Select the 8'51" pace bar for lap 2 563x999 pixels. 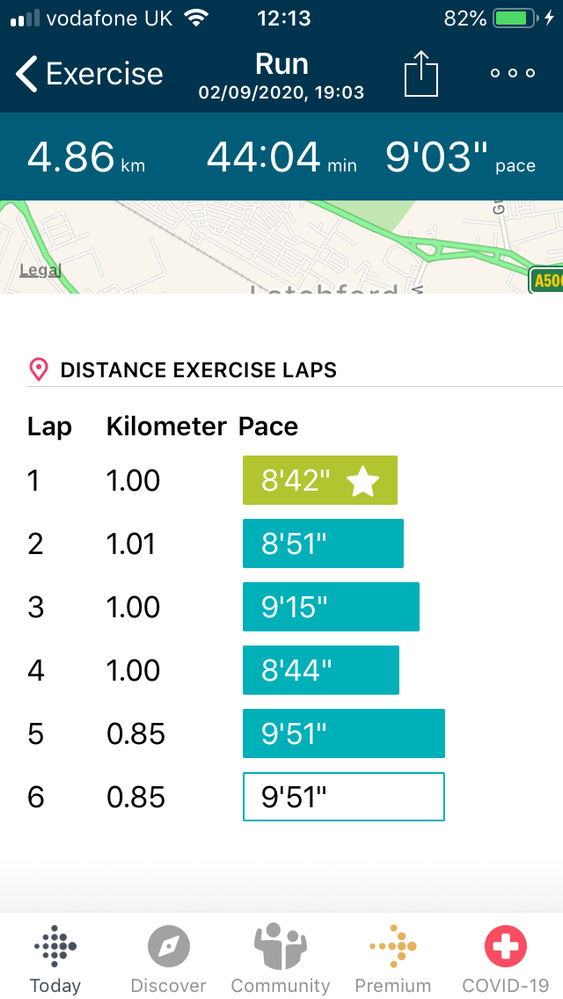pyautogui.click(x=323, y=543)
